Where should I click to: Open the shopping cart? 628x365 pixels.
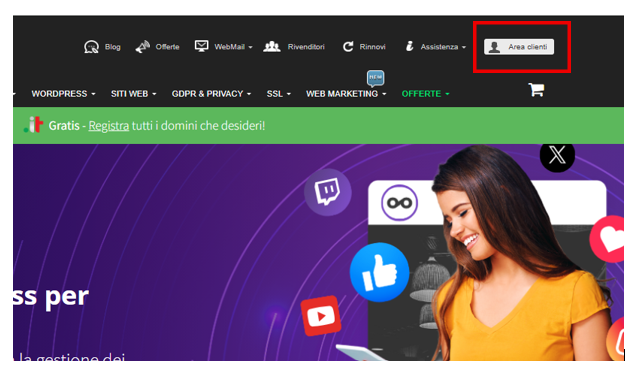[x=536, y=90]
